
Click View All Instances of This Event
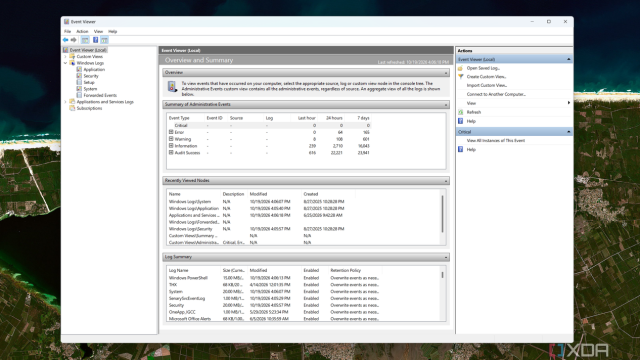coord(496,140)
